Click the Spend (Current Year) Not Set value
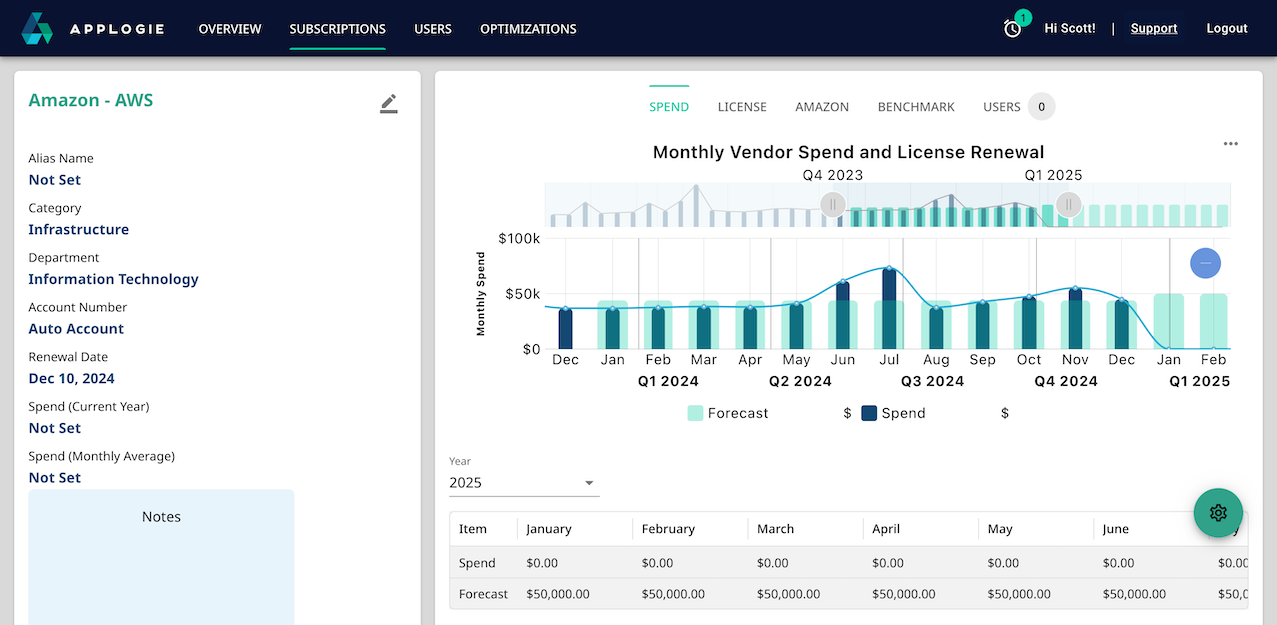The image size is (1277, 625). click(55, 428)
